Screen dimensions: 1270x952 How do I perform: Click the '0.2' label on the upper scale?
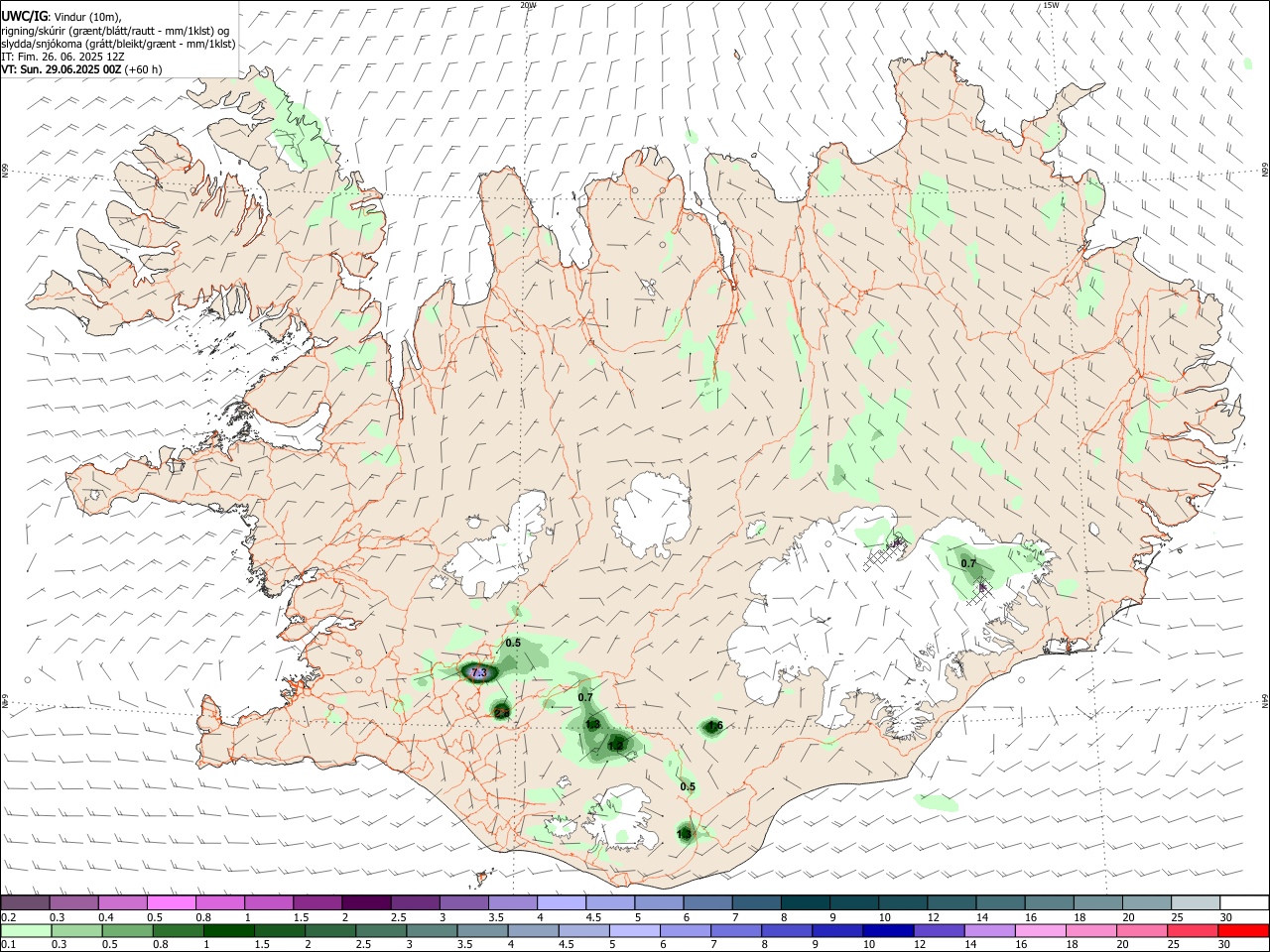click(8, 917)
